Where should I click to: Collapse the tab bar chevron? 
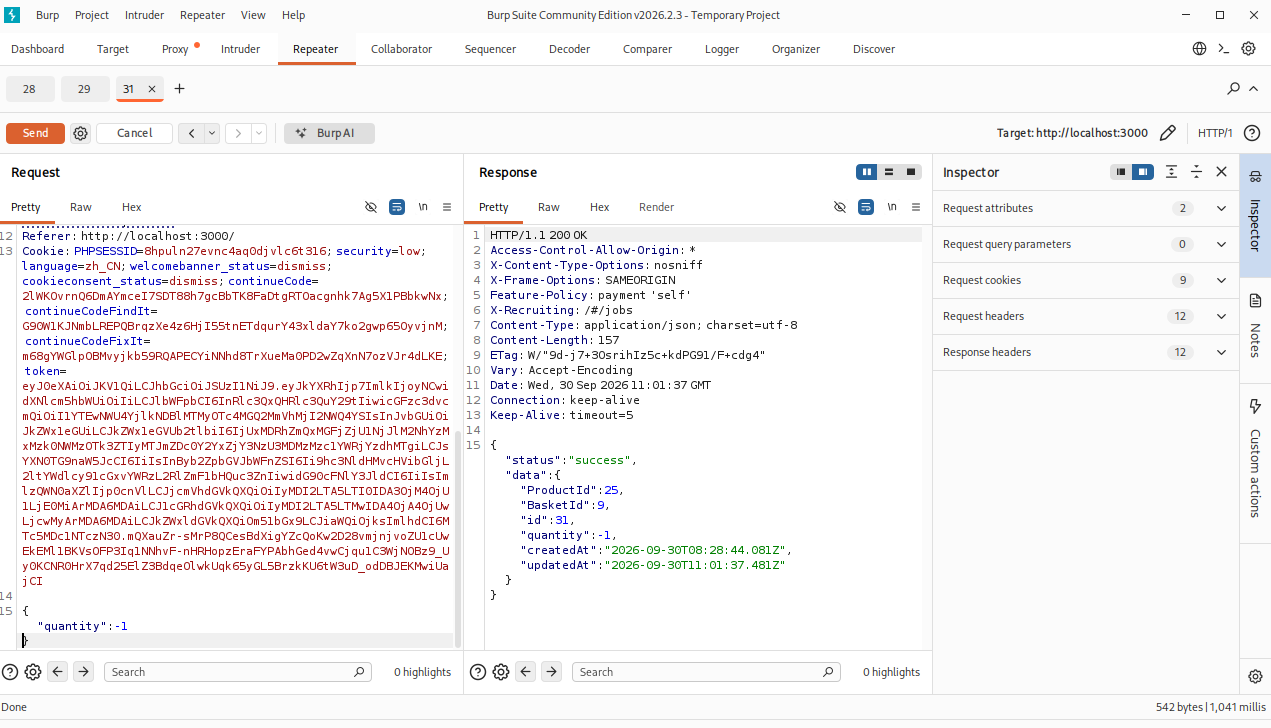(1254, 89)
